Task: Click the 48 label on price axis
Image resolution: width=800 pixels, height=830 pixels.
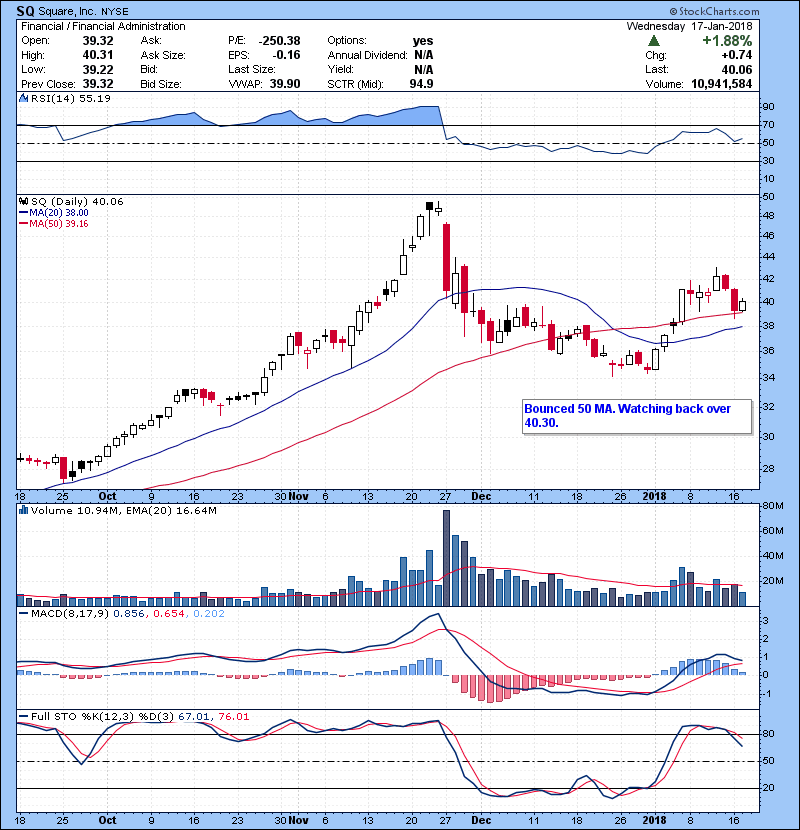Action: tap(768, 216)
